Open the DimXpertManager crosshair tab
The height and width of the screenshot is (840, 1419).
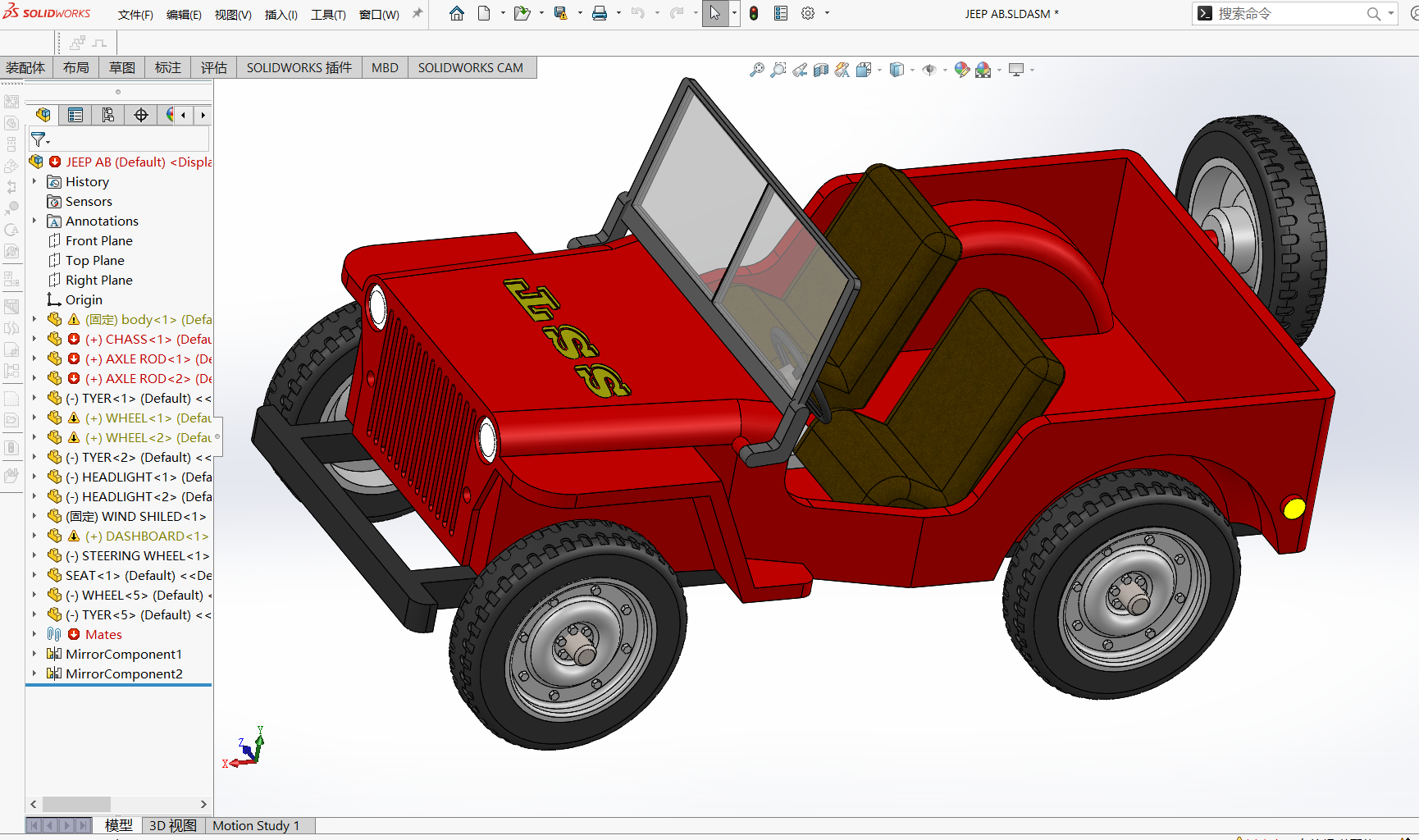(x=141, y=115)
